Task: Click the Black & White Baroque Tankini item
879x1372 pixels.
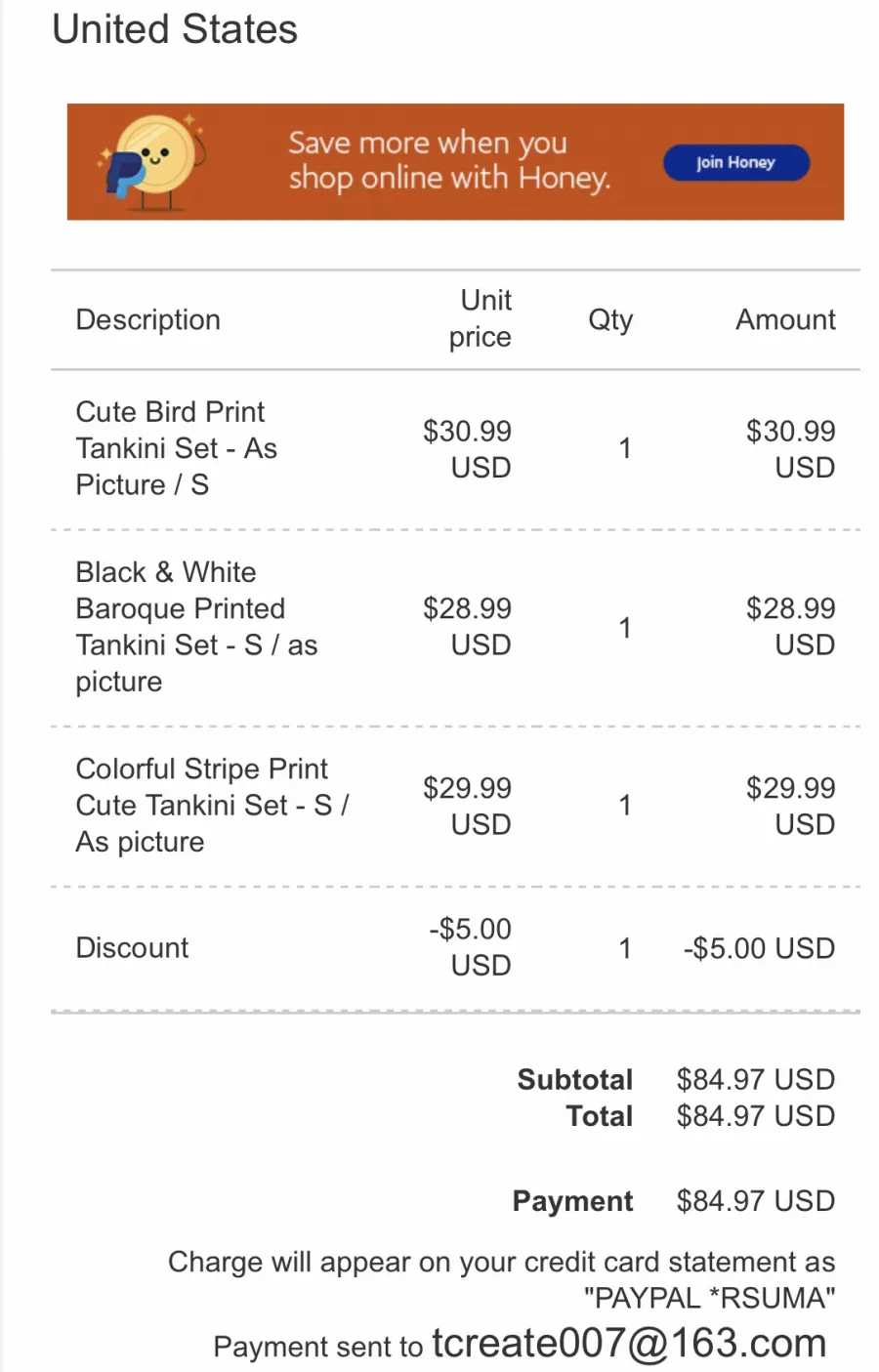Action: tap(196, 627)
